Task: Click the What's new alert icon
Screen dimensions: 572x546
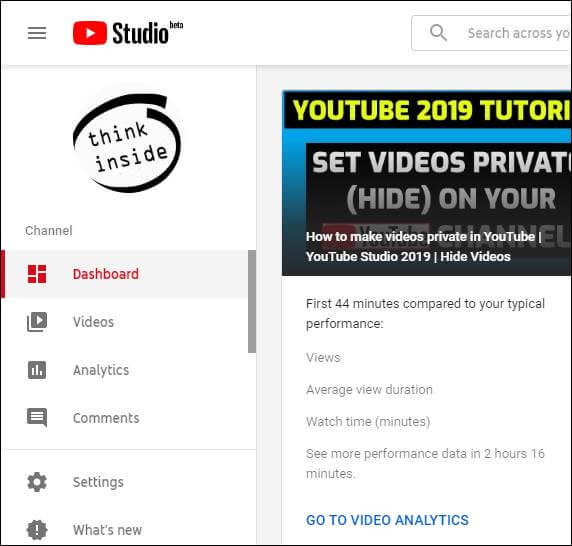Action: click(x=37, y=530)
